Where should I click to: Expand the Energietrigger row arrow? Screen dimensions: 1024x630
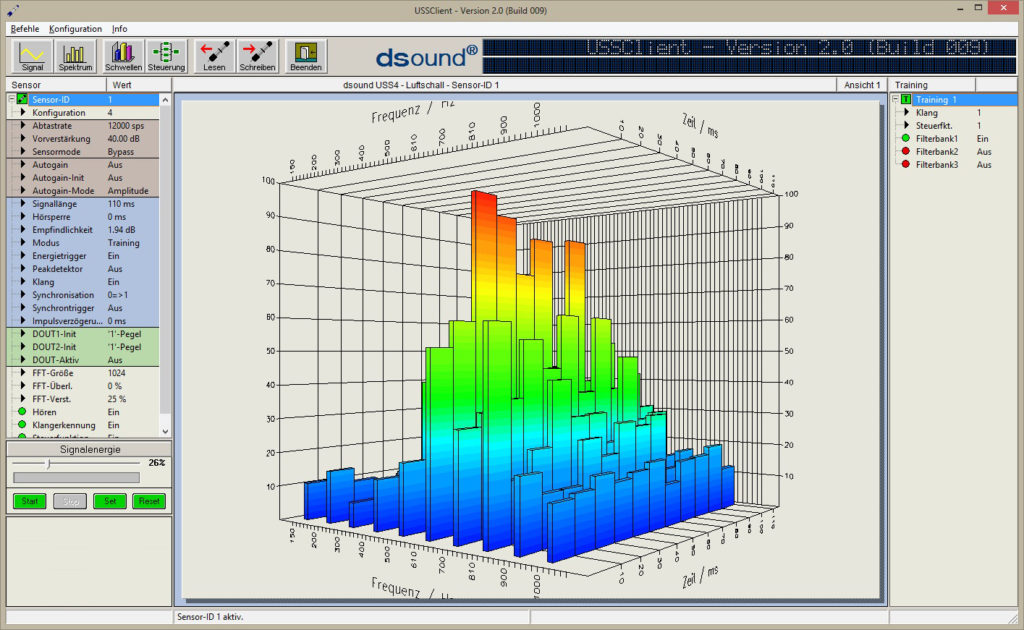(23, 256)
